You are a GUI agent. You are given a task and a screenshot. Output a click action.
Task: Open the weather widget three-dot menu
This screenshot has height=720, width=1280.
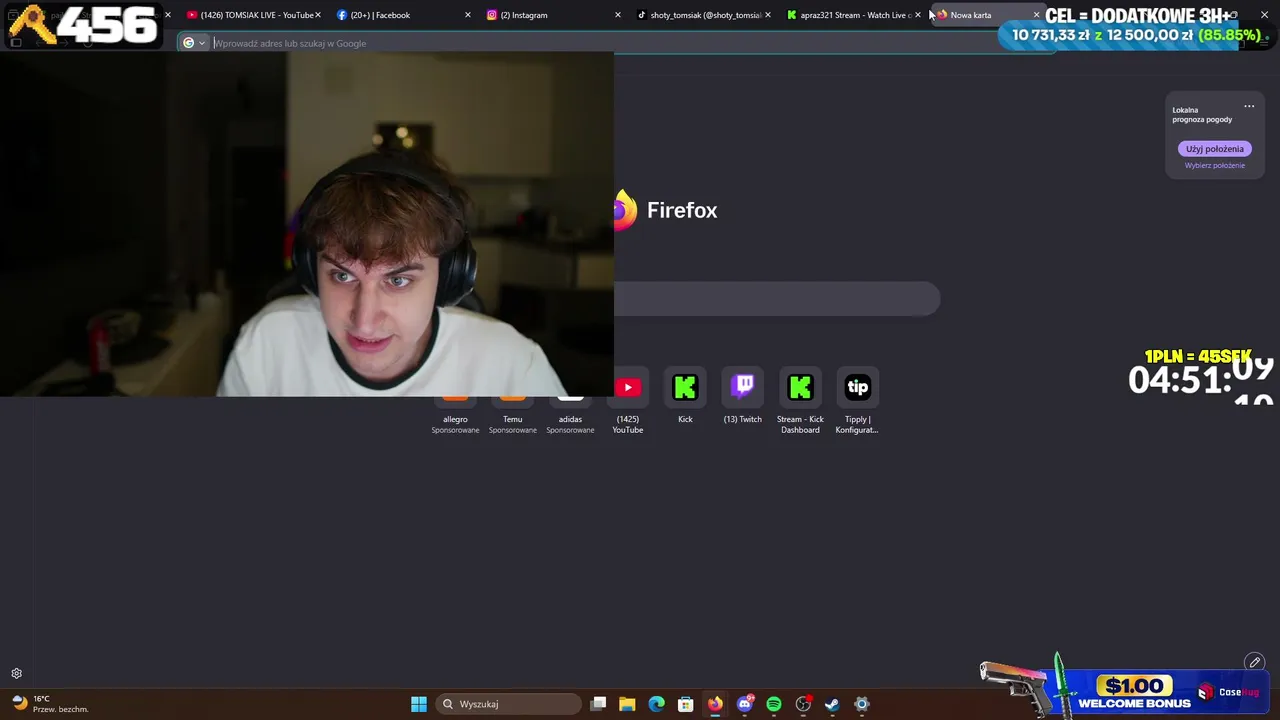pos(1249,106)
